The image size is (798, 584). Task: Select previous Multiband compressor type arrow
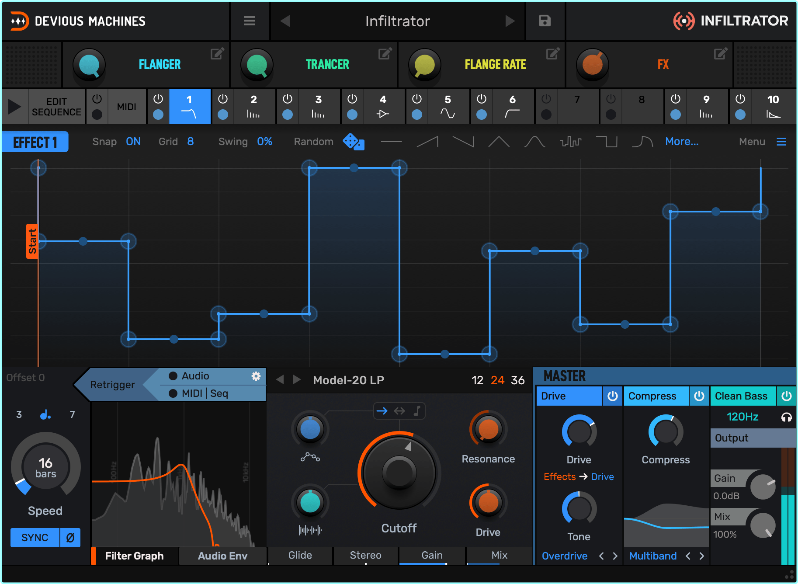click(688, 556)
